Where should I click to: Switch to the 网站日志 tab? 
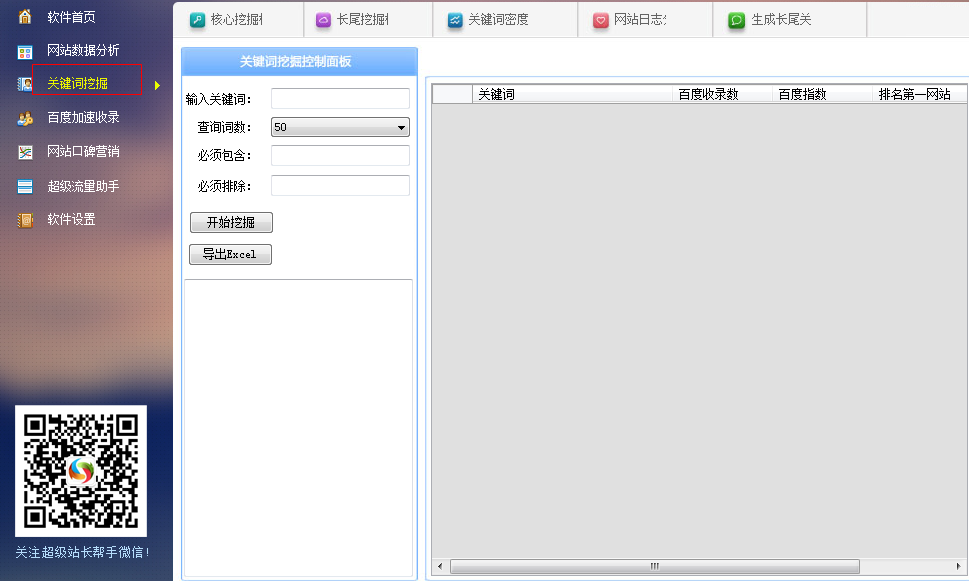coord(645,20)
